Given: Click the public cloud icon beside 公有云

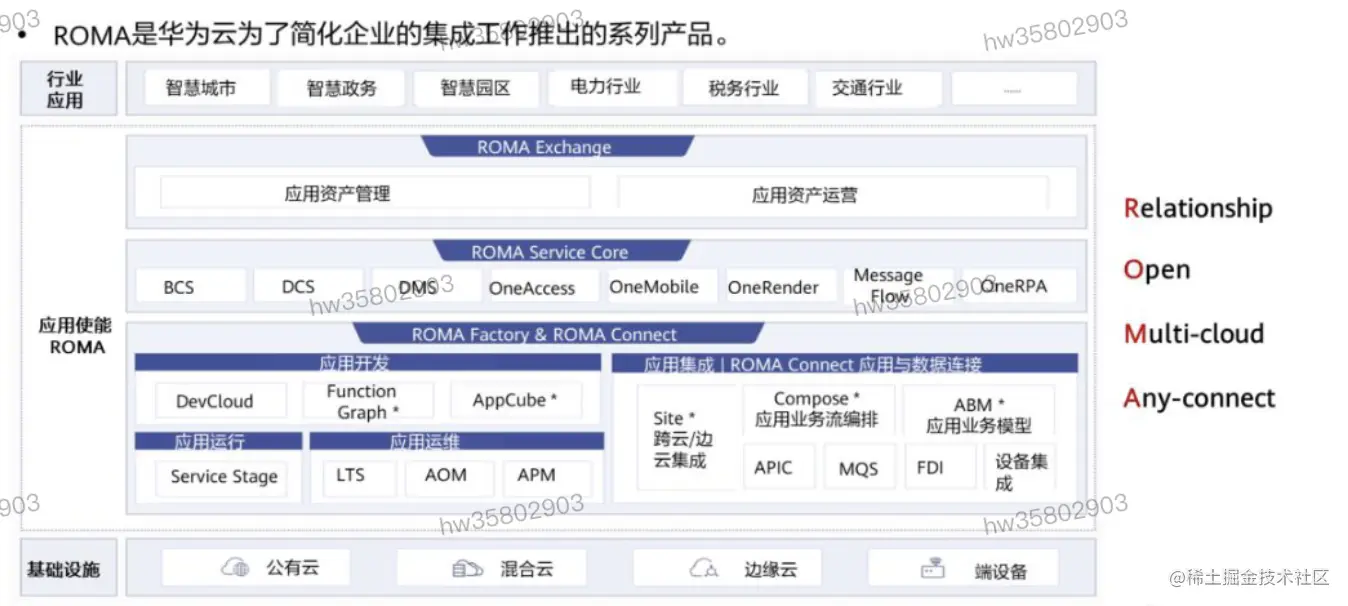Looking at the screenshot, I should 235,568.
